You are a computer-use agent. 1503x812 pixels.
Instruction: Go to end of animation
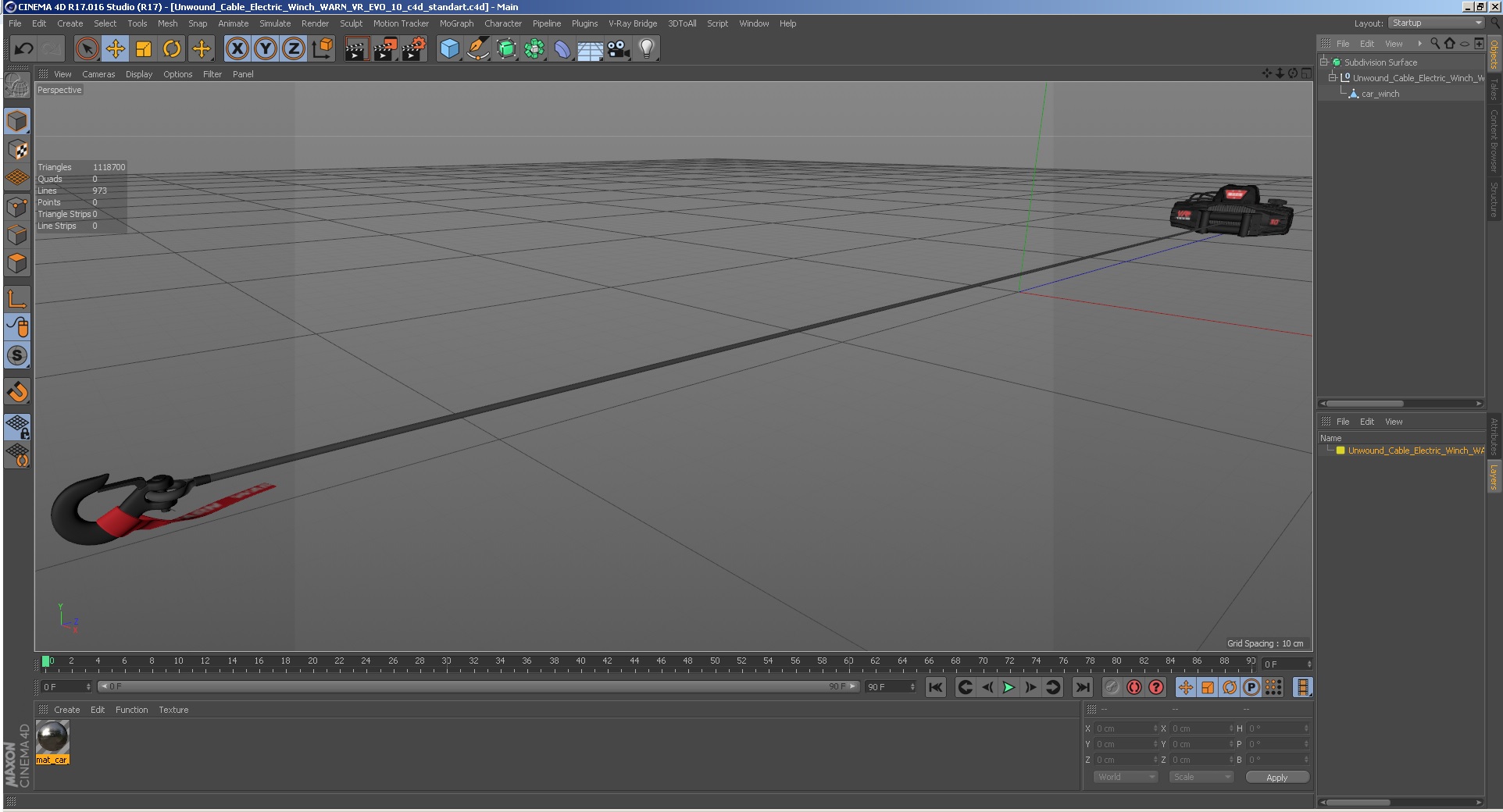click(x=1082, y=687)
